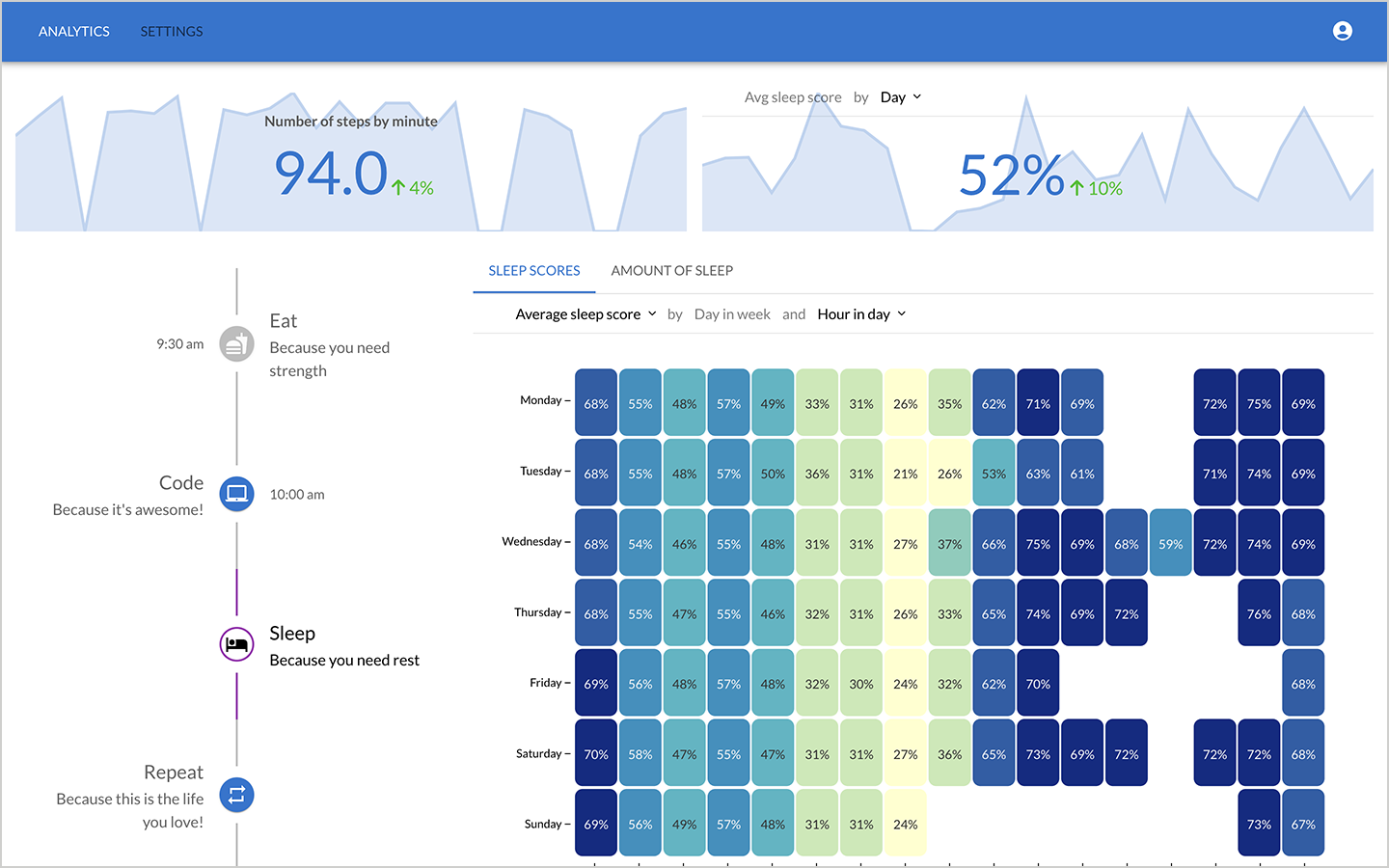Open the Average sleep score dropdown
Viewport: 1389px width, 868px height.
(x=585, y=313)
